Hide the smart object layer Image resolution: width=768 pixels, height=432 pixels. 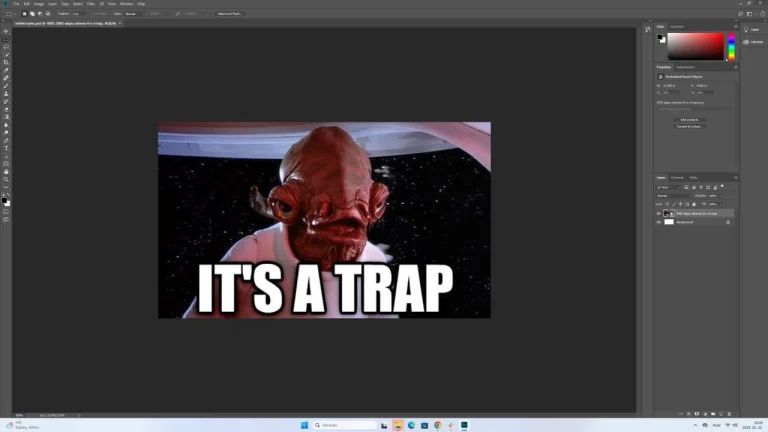coord(659,214)
